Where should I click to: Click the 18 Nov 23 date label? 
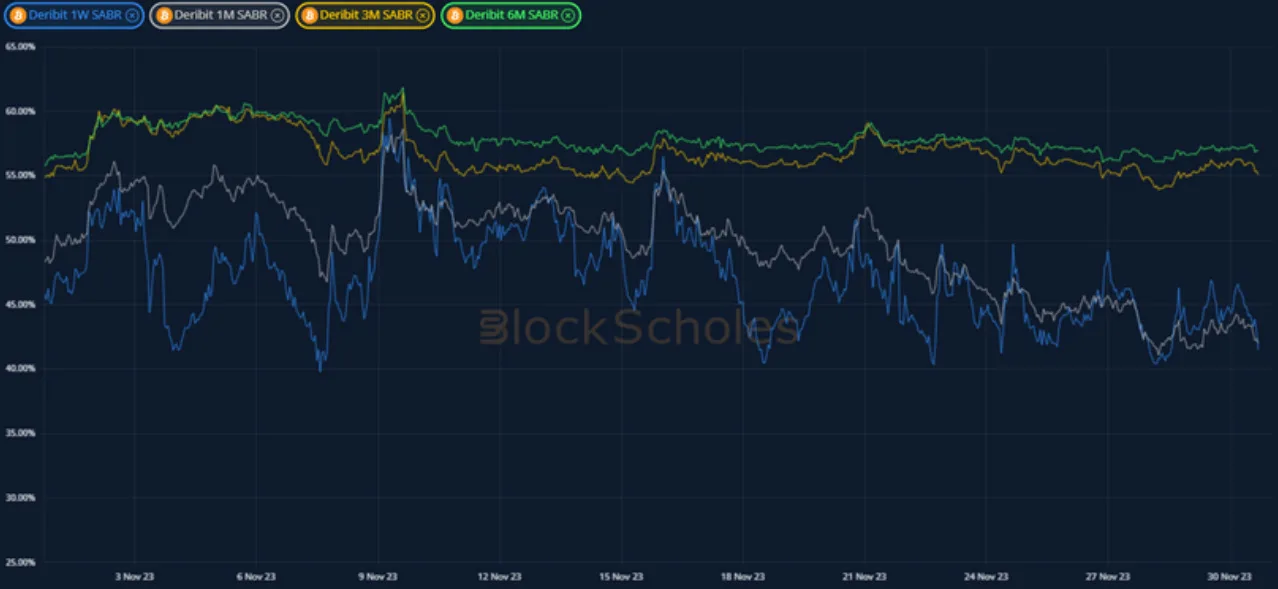[x=743, y=576]
